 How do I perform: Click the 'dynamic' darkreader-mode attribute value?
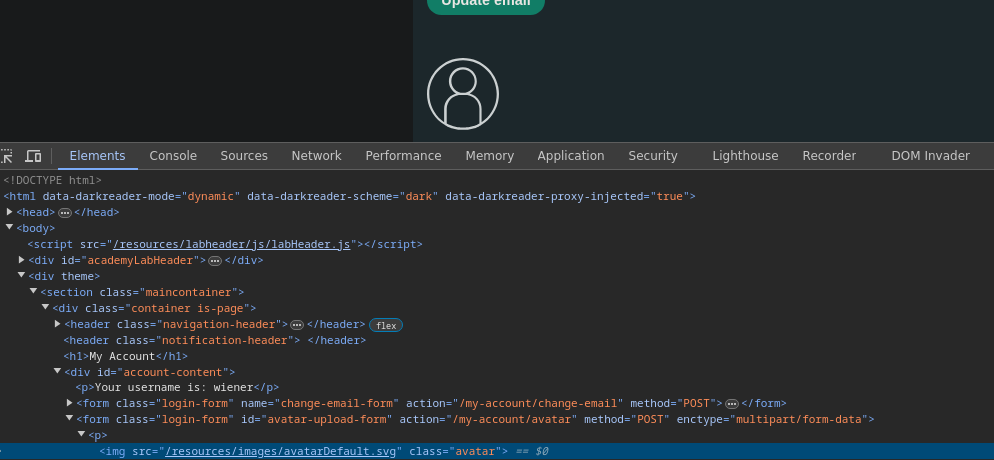click(x=210, y=196)
